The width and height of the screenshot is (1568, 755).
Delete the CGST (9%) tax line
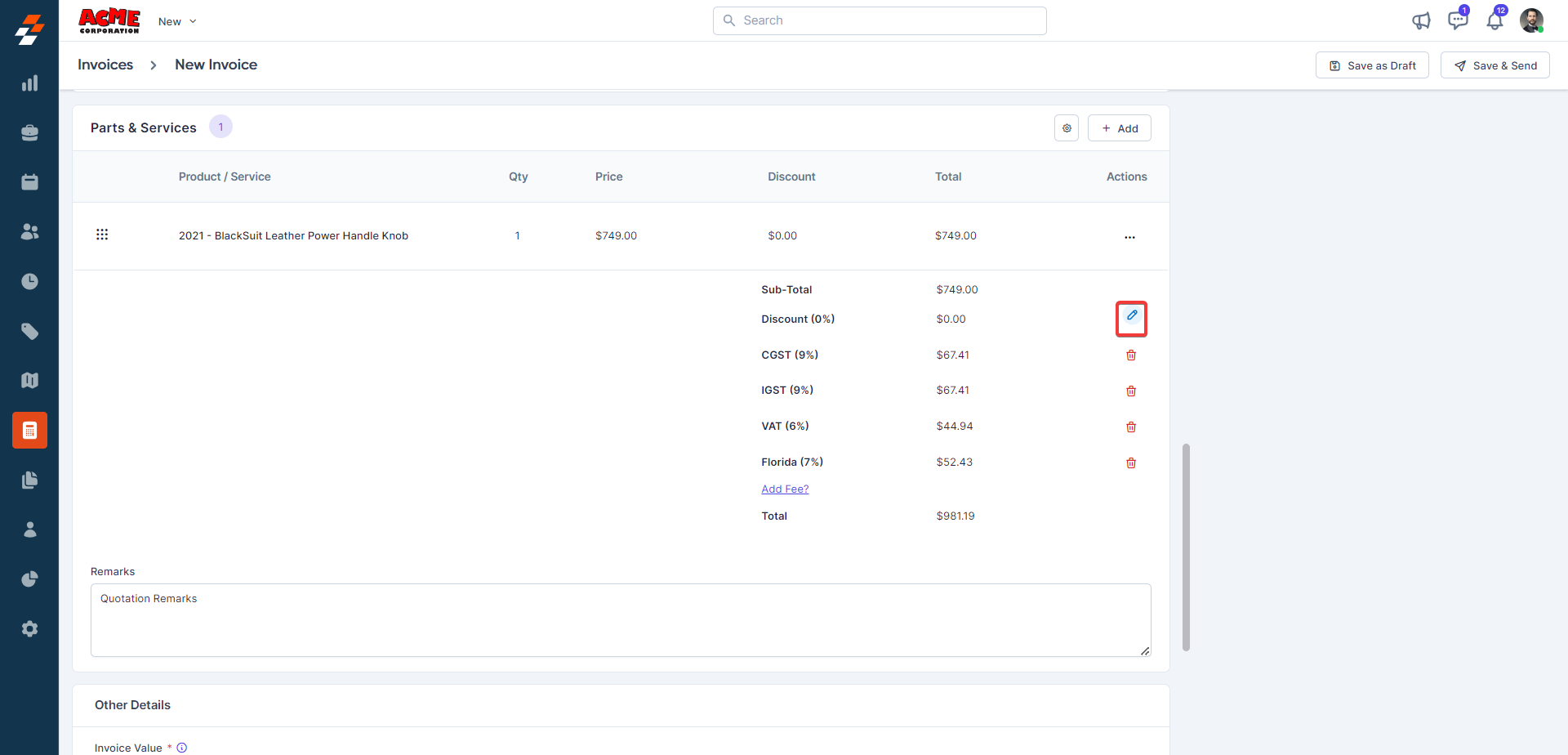[1131, 355]
